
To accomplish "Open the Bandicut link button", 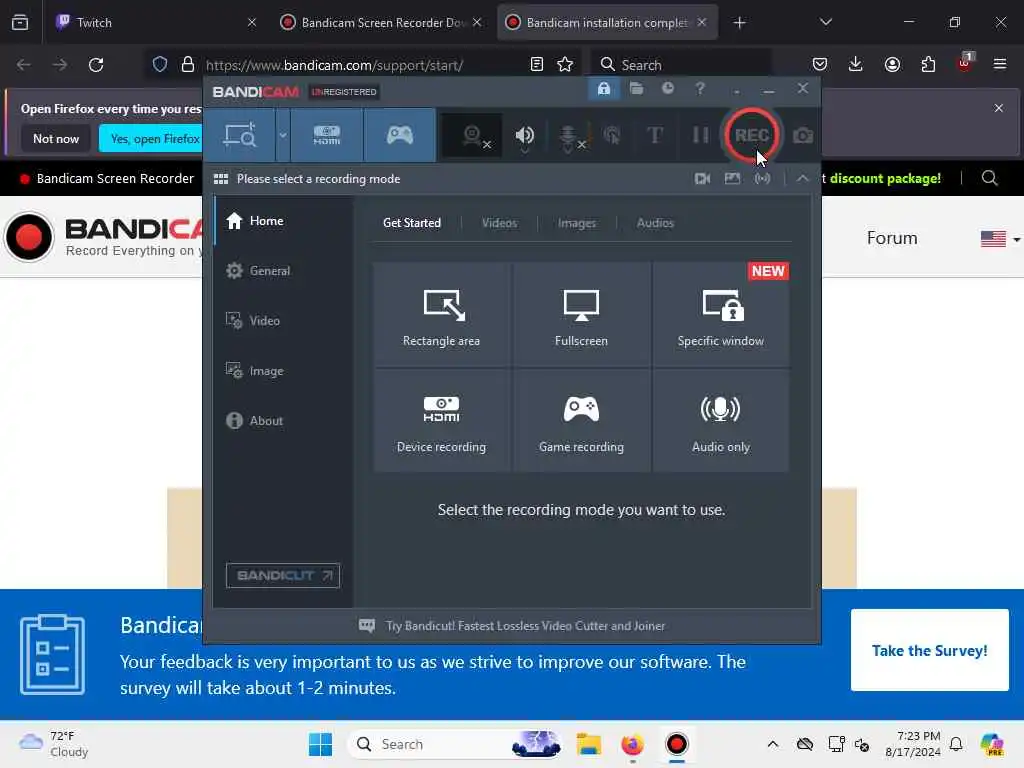I will tap(283, 575).
